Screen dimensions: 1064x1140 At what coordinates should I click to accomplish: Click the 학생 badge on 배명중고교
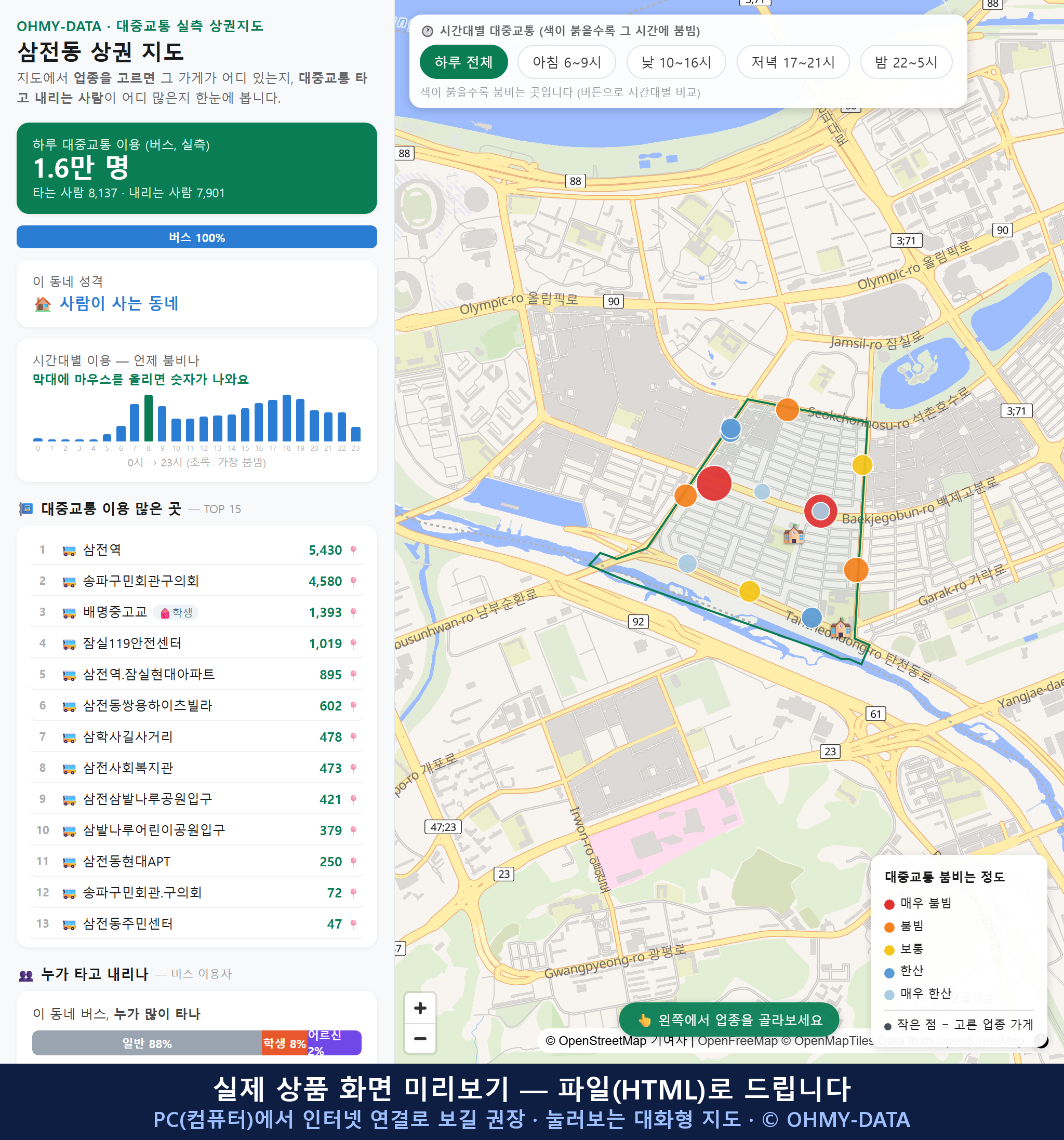coord(176,612)
